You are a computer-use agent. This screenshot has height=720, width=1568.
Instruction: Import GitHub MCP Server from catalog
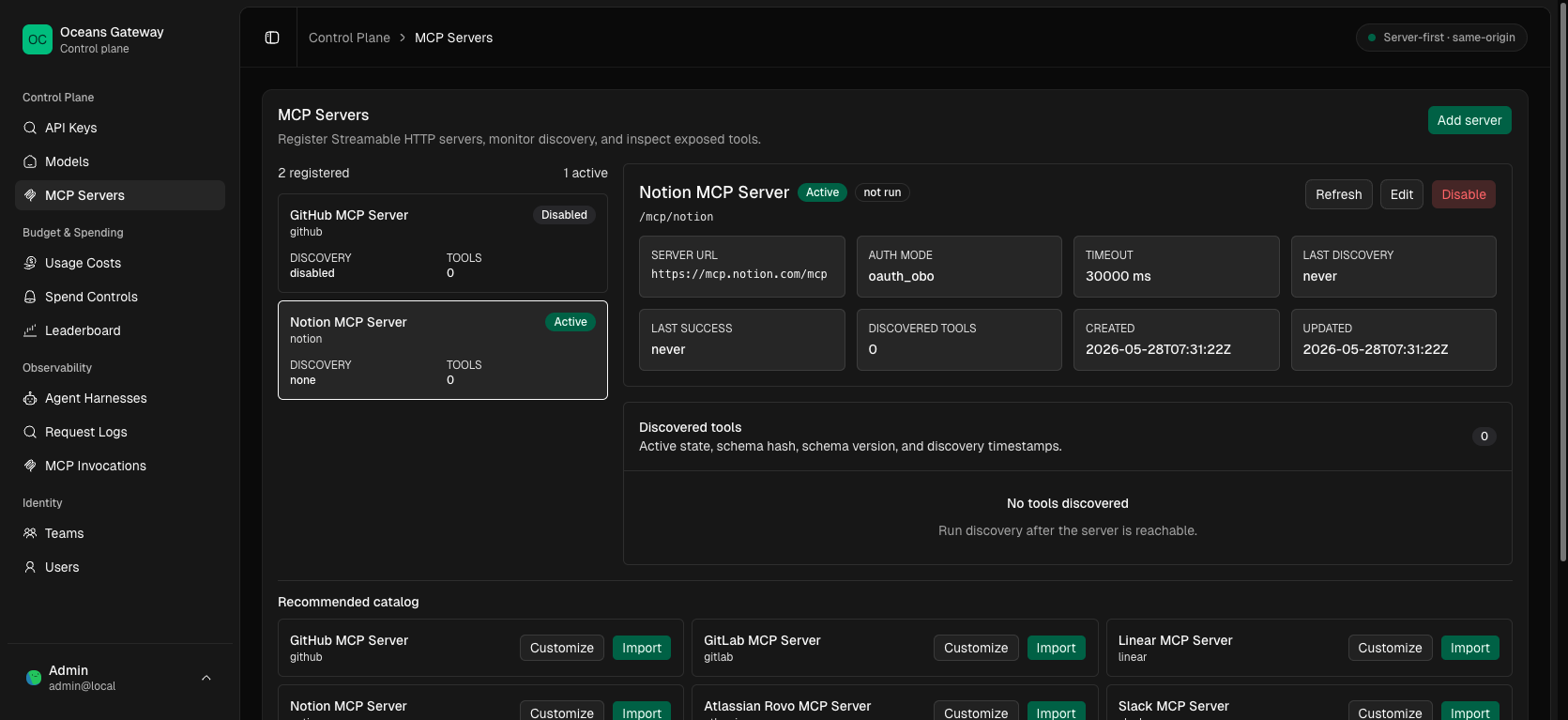coord(642,648)
